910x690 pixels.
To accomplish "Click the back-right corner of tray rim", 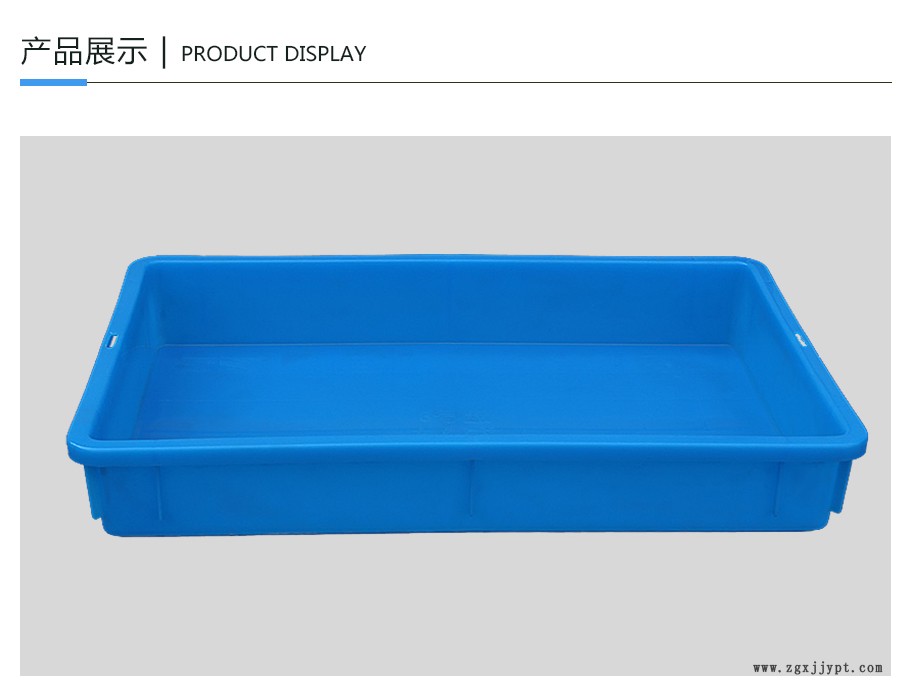I will click(x=753, y=266).
